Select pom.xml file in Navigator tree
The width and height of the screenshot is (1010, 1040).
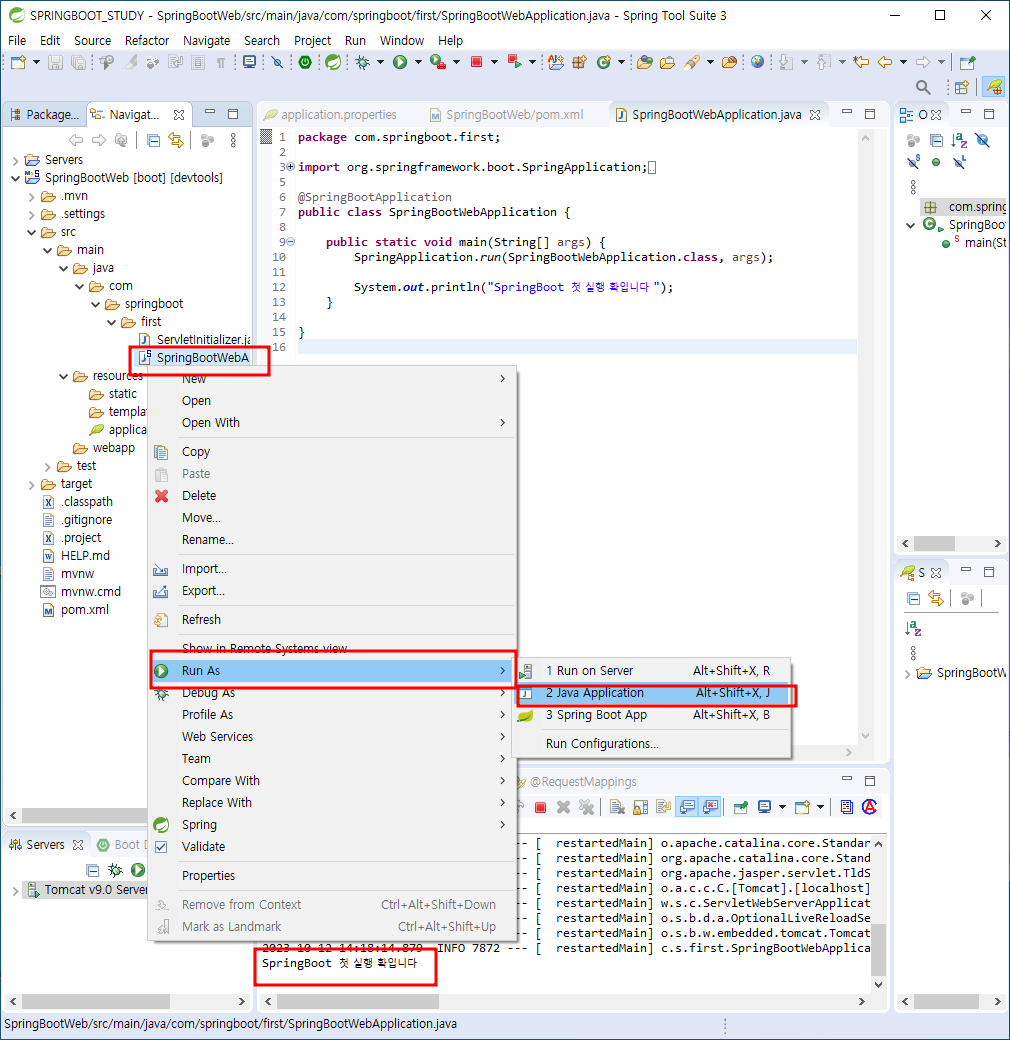[84, 610]
